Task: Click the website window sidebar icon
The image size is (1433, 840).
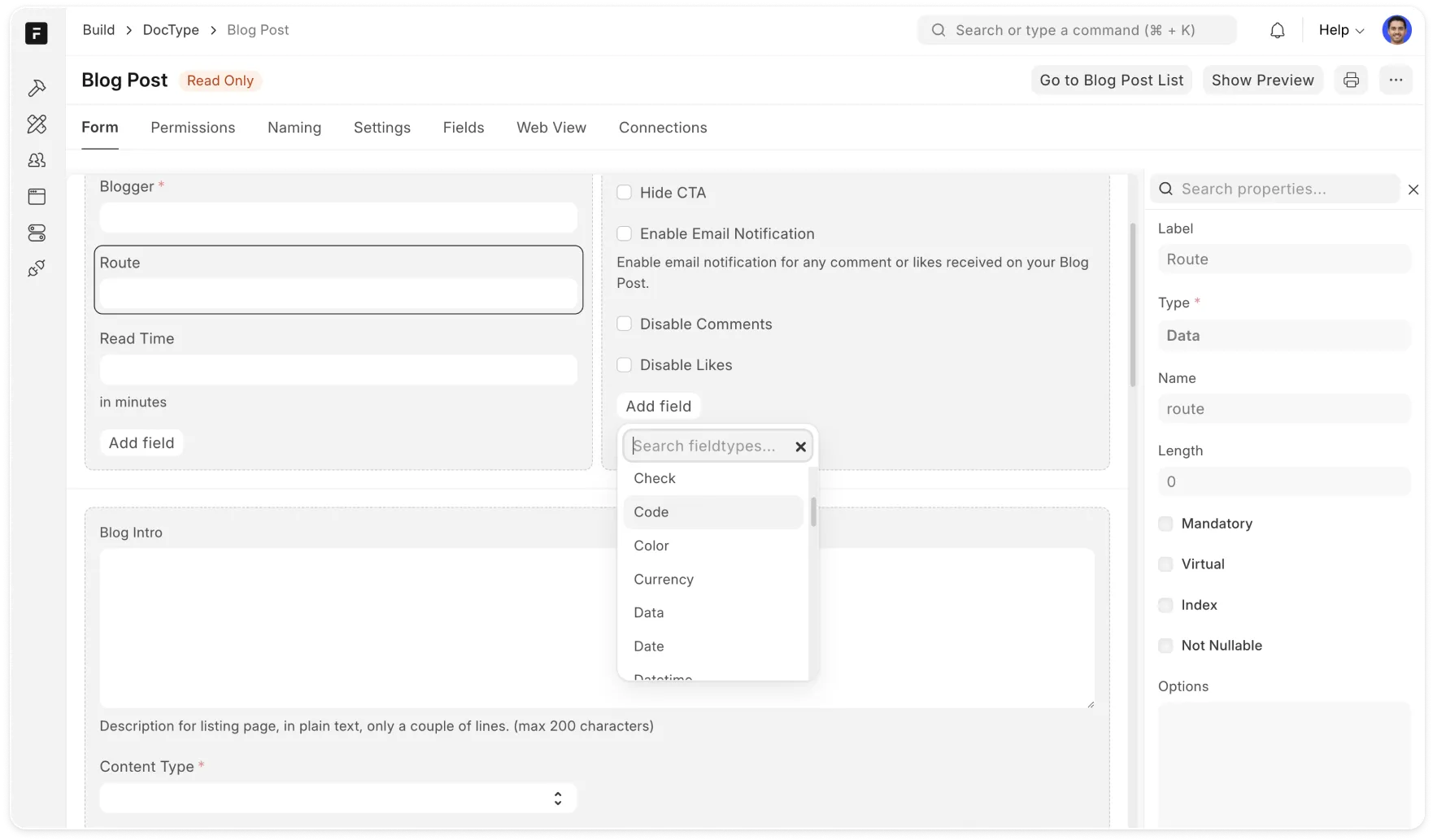Action: [37, 197]
